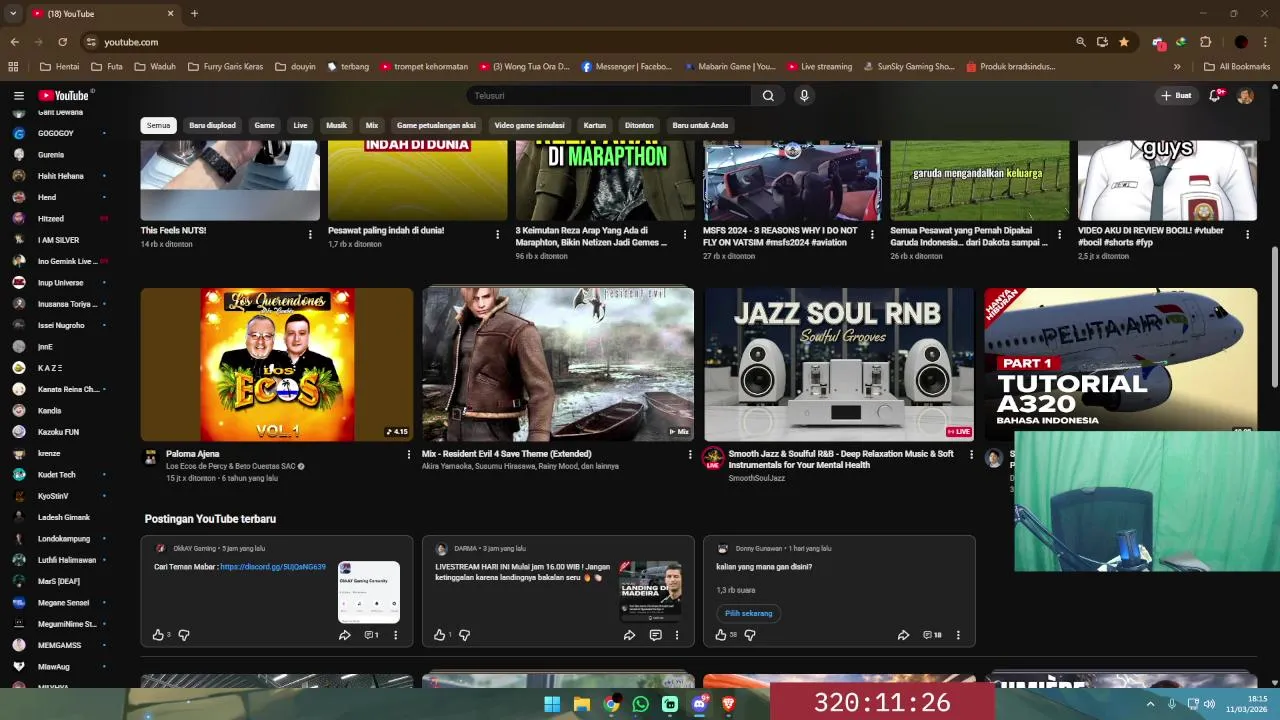Select the Semua filter chip
The height and width of the screenshot is (720, 1280).
click(x=158, y=125)
